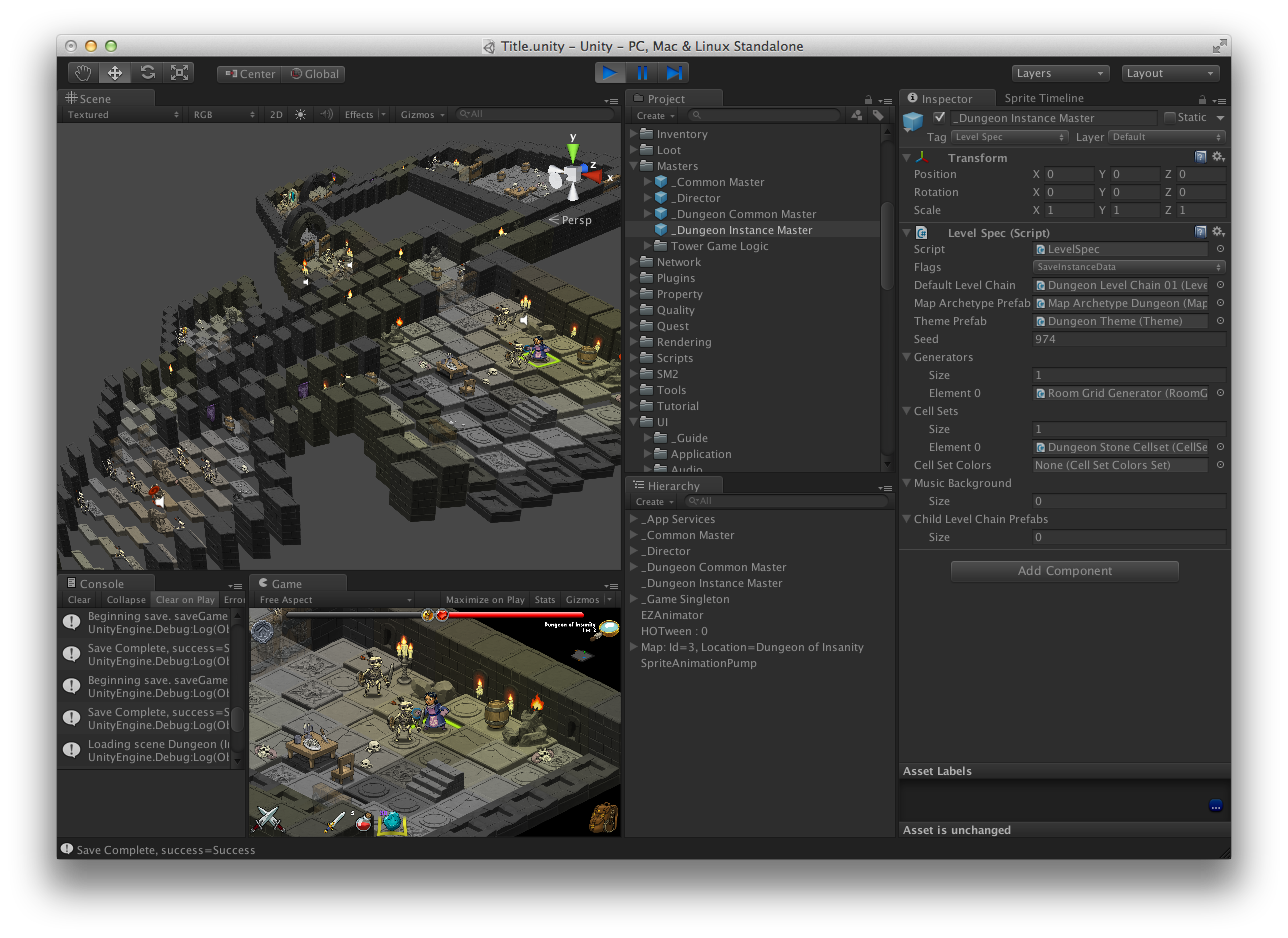Open the Layout dropdown

coord(1170,73)
